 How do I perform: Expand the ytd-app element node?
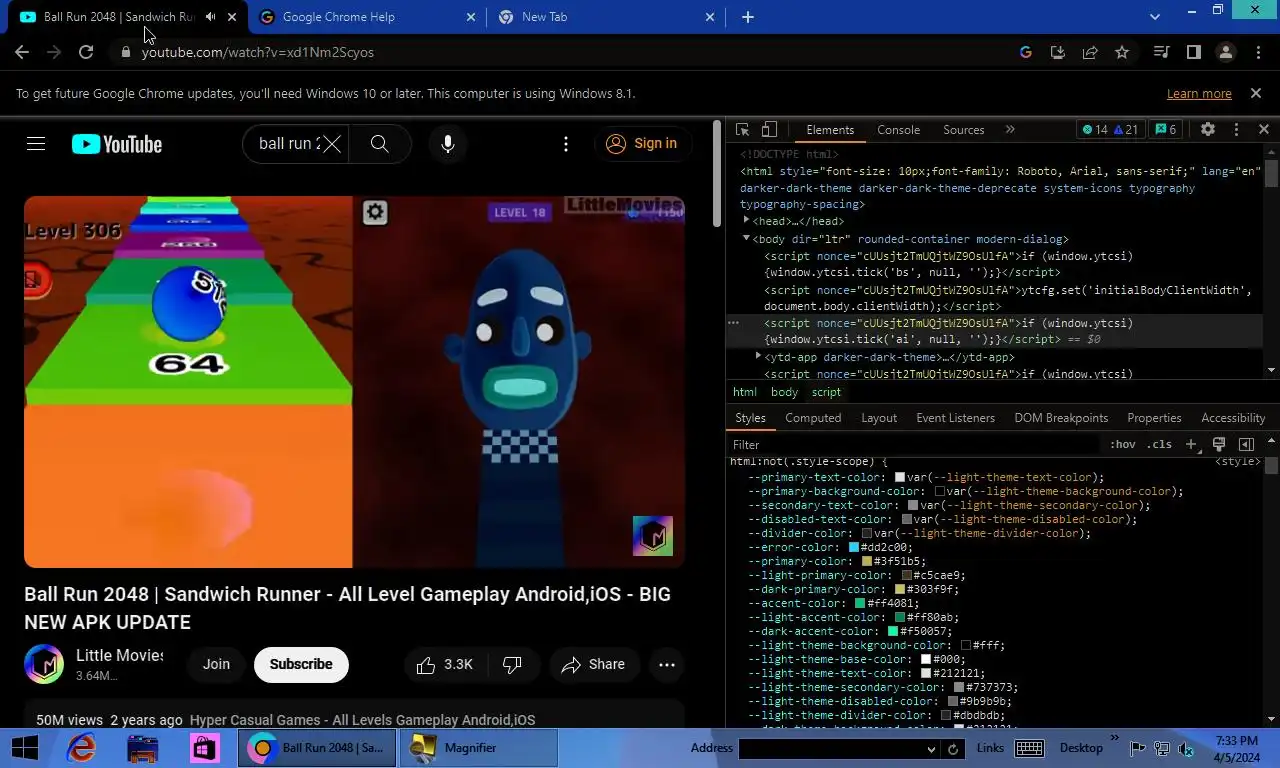click(x=759, y=356)
